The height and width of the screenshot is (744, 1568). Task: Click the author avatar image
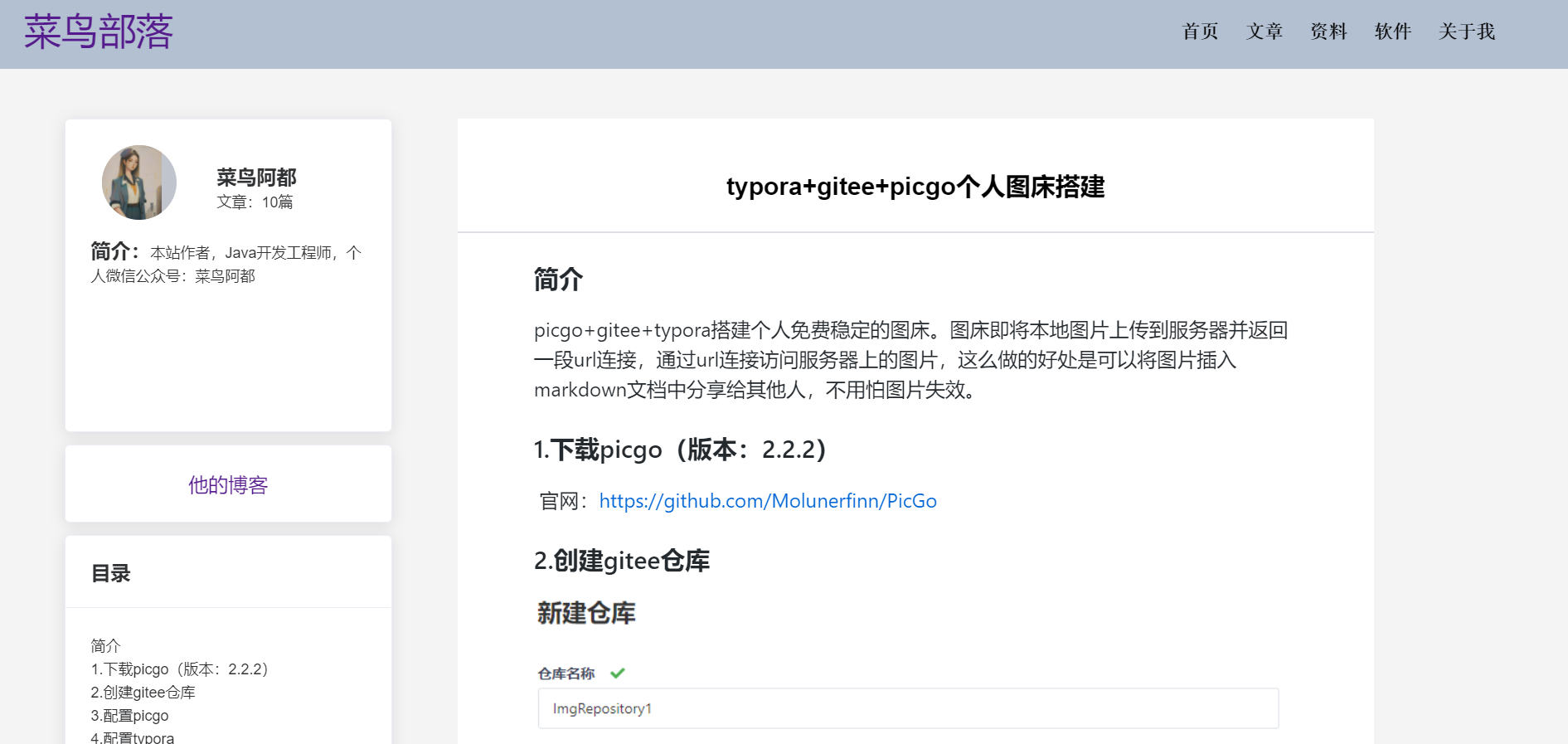tap(139, 182)
